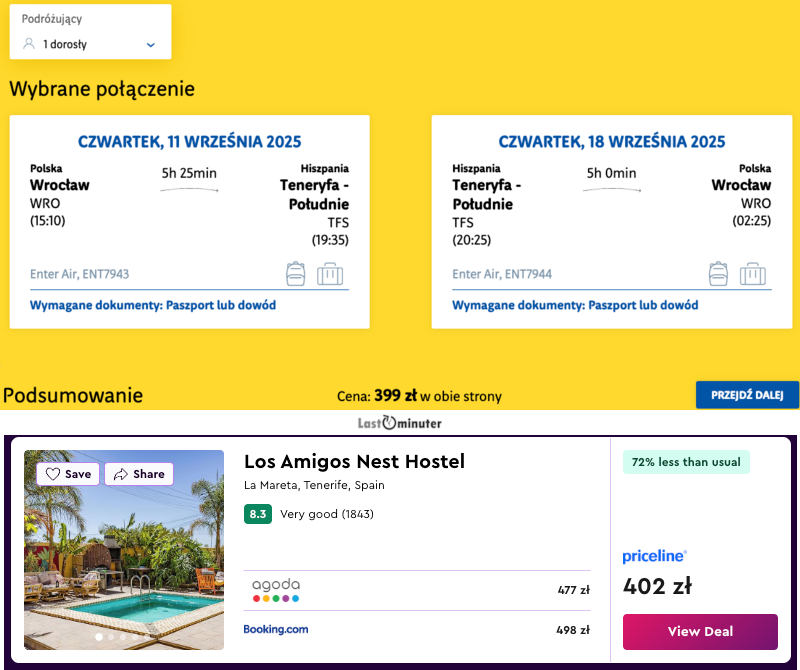
Task: Select the Agoda 477 zł offer
Action: (417, 590)
